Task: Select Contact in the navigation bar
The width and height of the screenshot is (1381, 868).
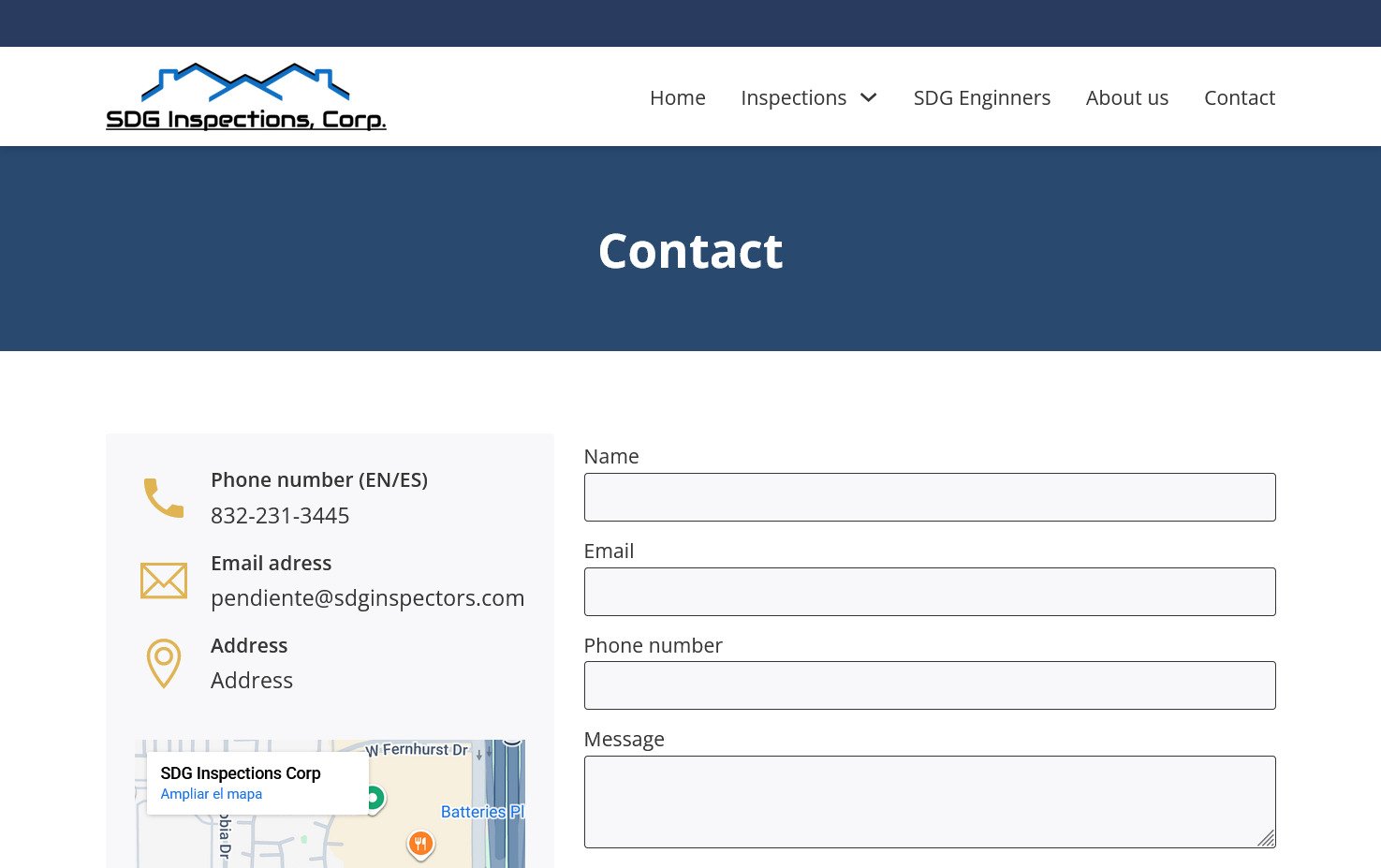Action: click(1239, 97)
